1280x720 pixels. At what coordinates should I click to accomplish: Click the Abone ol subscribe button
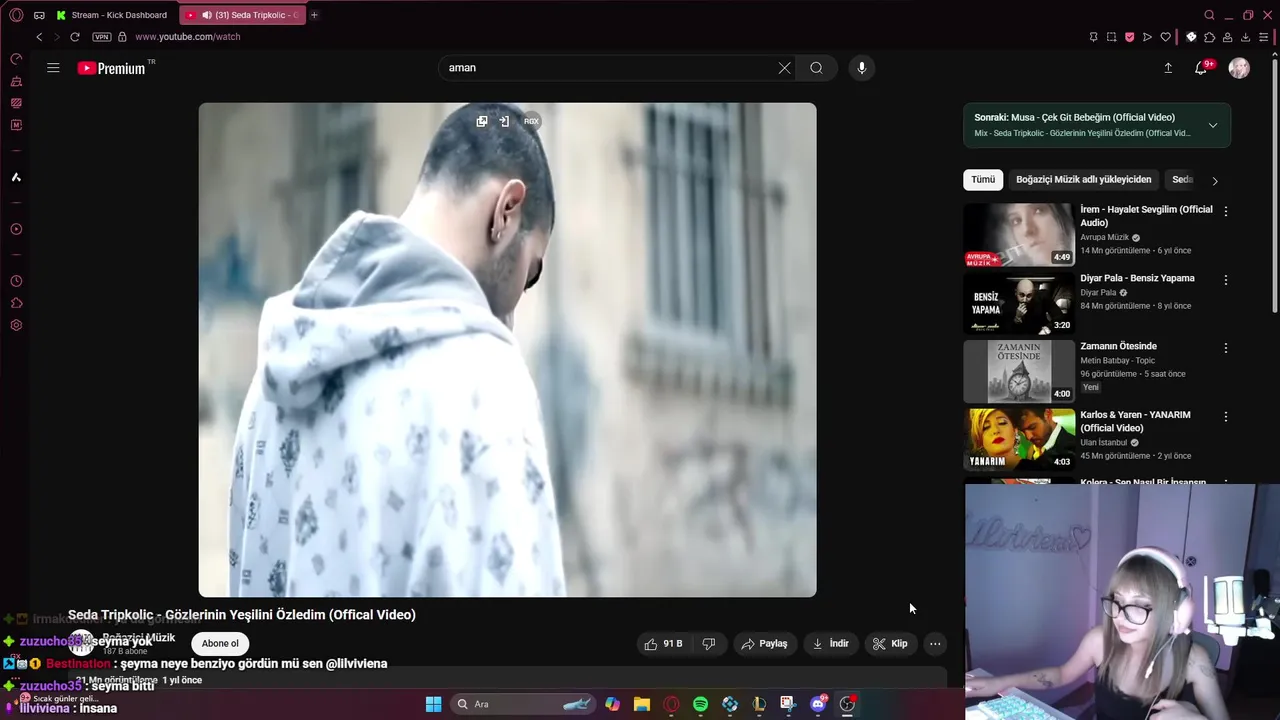coord(220,644)
